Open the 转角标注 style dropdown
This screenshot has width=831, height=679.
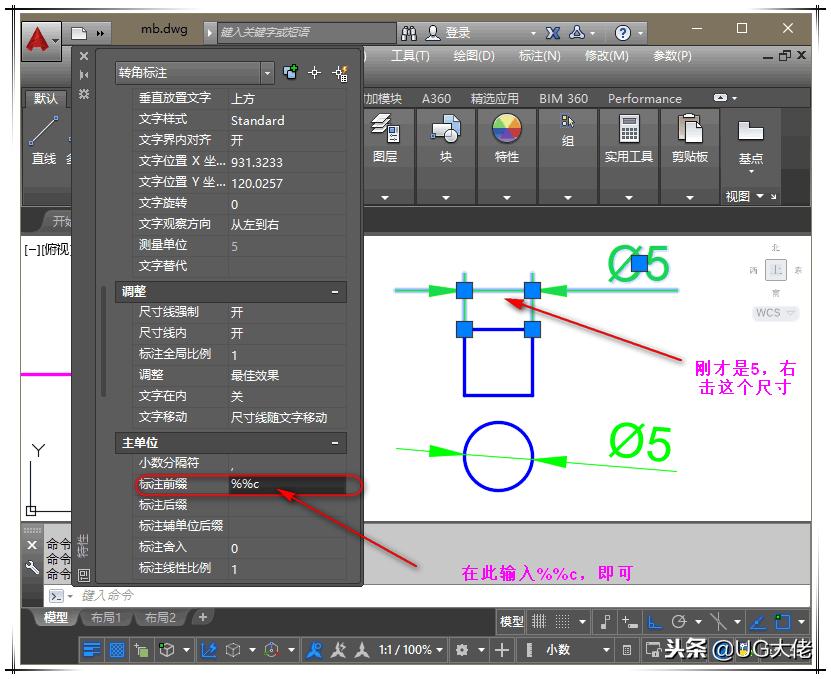(x=266, y=72)
